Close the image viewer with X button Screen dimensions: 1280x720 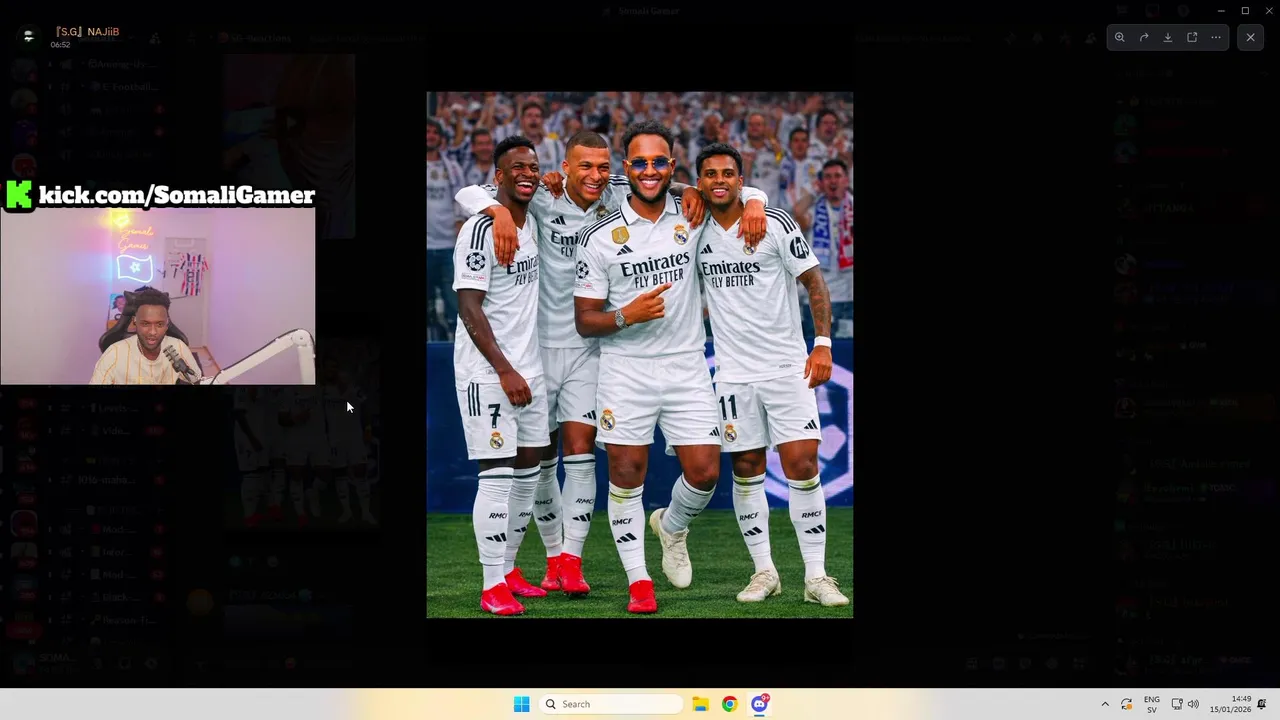[x=1250, y=37]
